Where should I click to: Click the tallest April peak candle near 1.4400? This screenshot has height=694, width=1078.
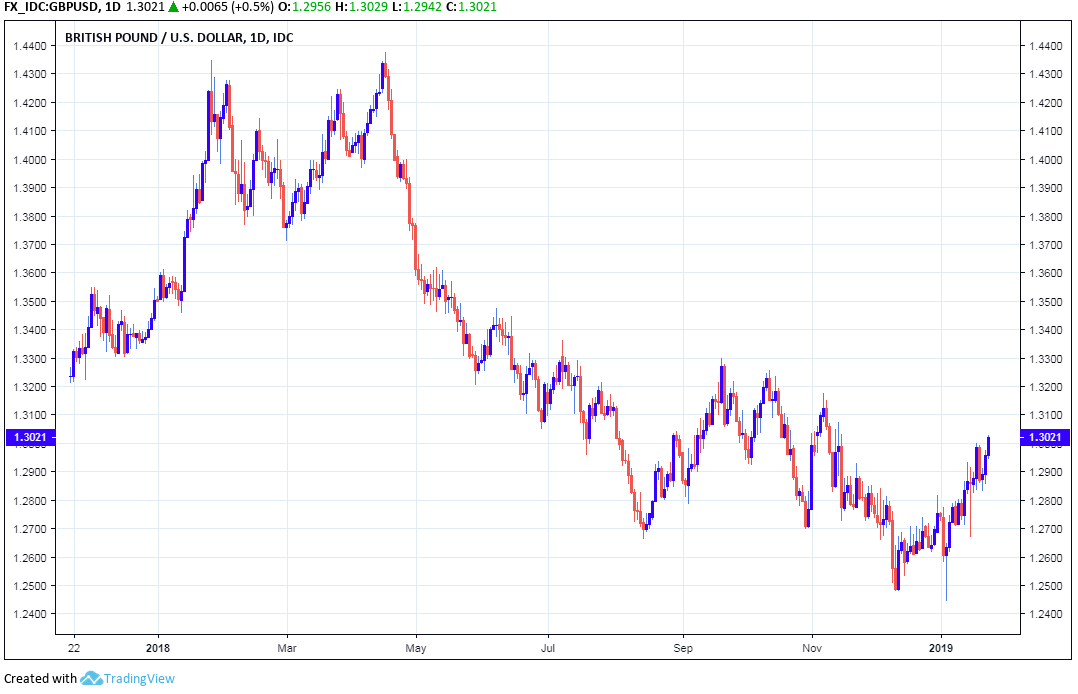point(385,60)
